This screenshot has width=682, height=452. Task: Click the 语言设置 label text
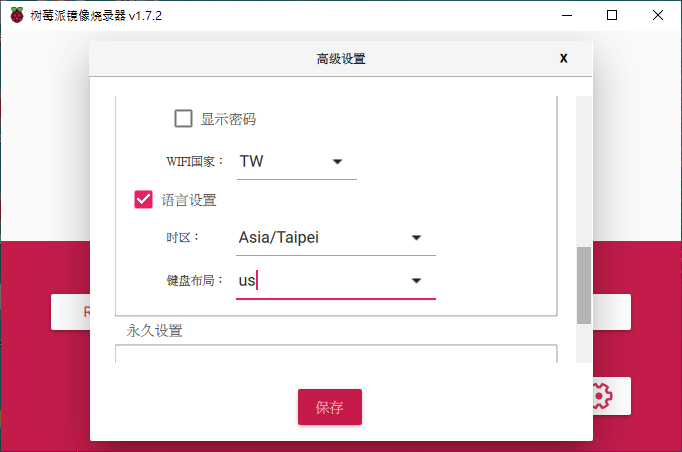[189, 200]
